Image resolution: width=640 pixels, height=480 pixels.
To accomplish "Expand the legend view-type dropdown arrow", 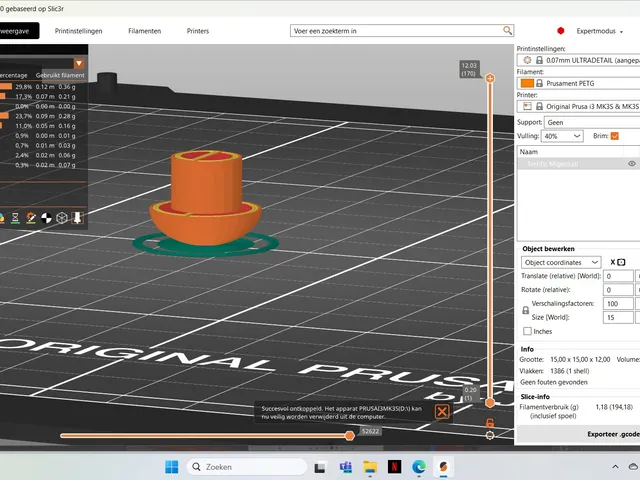I will click(79, 63).
